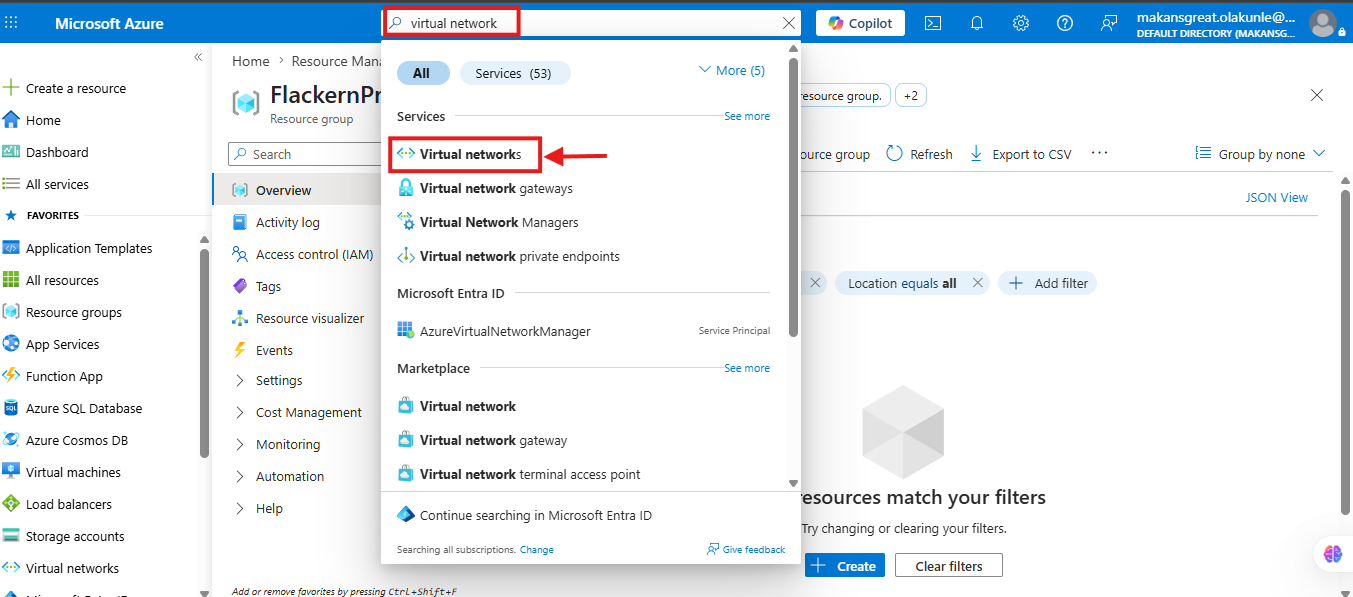1353x597 pixels.
Task: Collapse the left sidebar with chevrons
Action: [198, 57]
